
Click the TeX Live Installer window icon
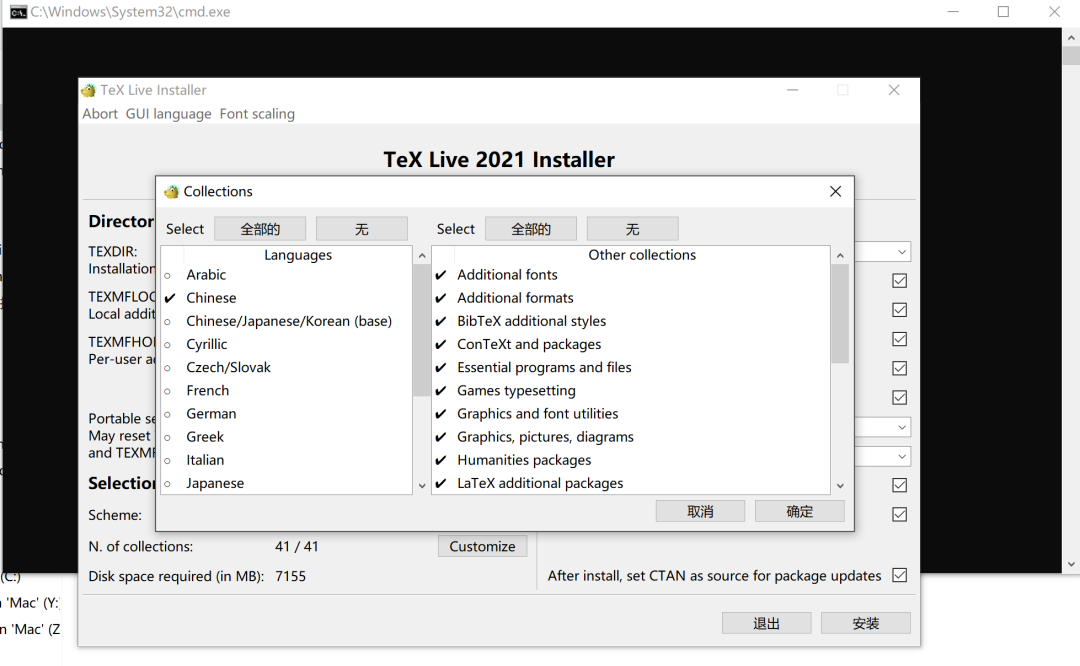point(88,90)
